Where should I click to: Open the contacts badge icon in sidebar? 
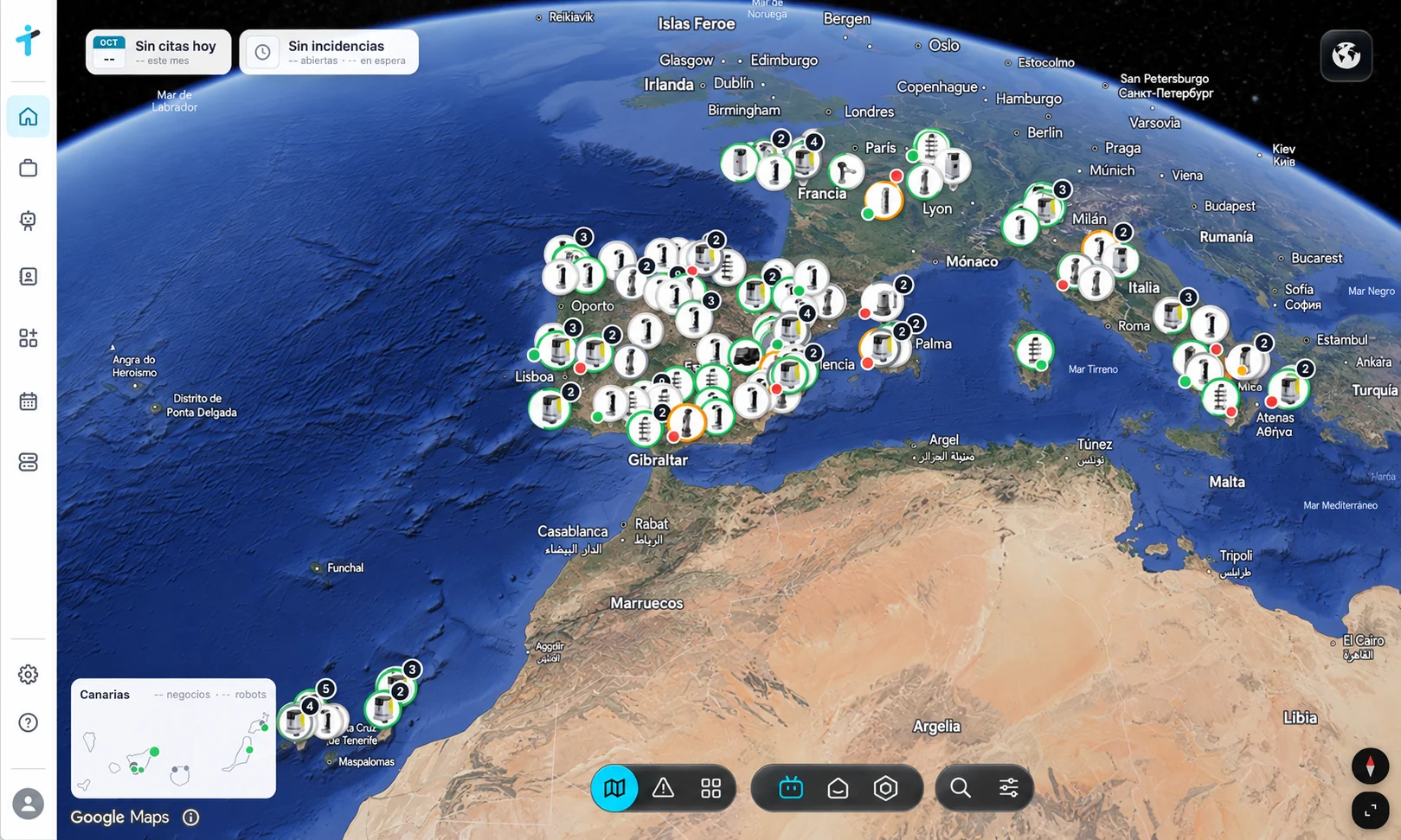click(x=28, y=277)
